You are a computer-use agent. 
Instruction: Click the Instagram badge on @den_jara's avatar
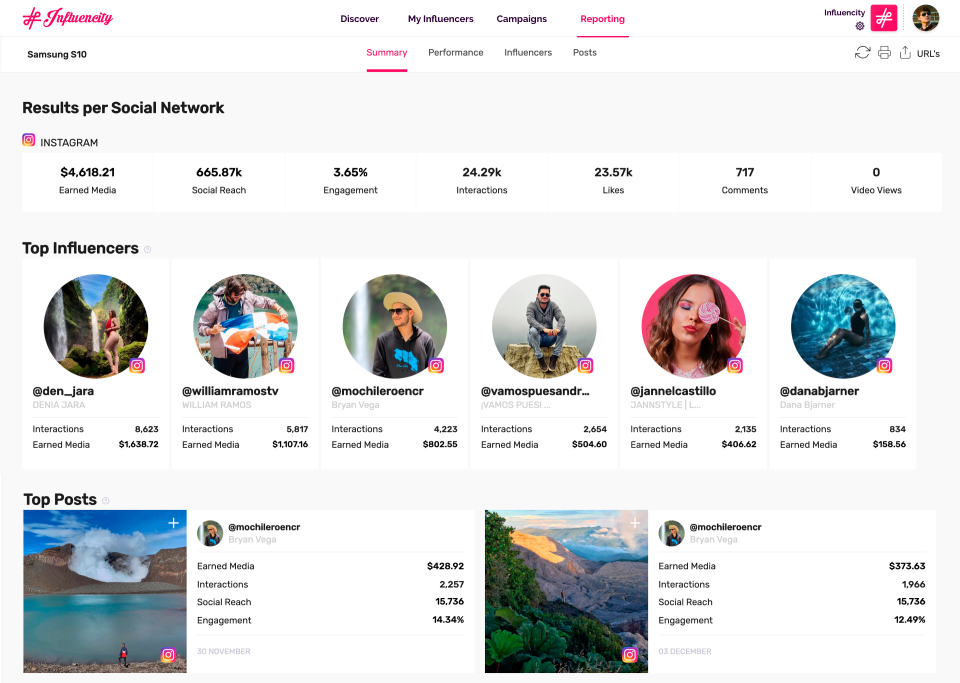point(137,365)
